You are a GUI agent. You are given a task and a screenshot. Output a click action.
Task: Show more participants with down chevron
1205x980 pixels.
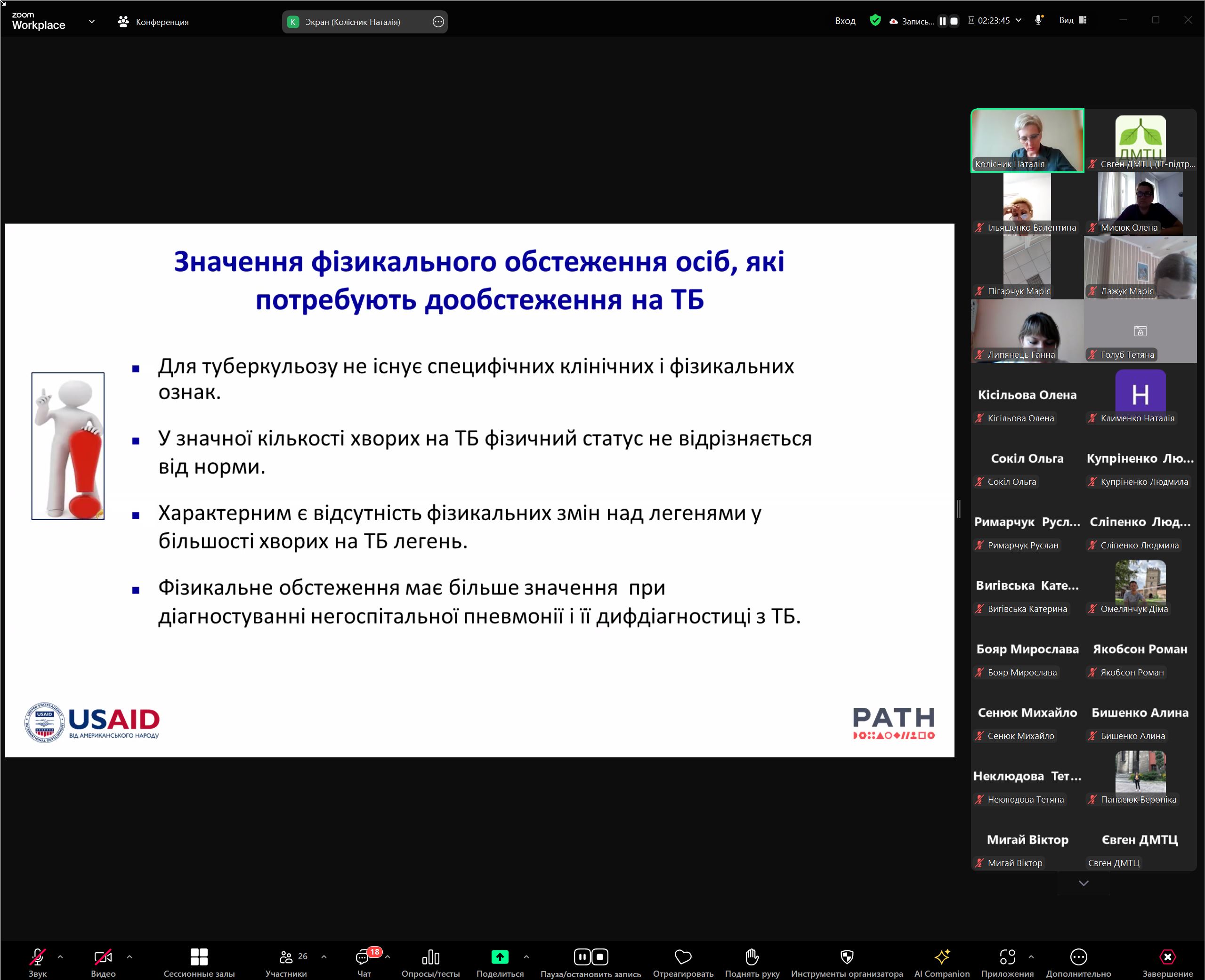tap(1083, 883)
